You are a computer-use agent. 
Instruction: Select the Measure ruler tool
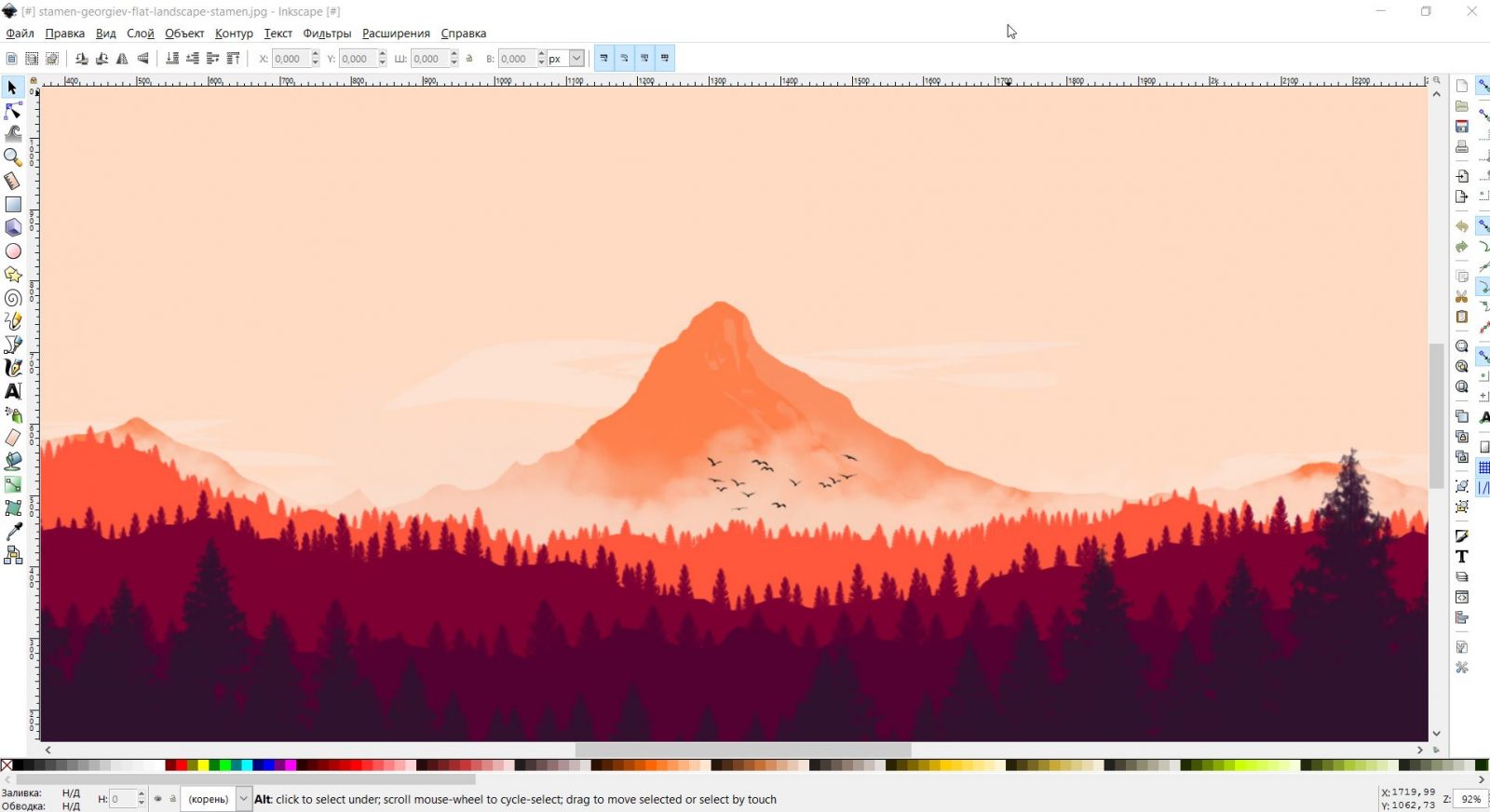pyautogui.click(x=13, y=181)
